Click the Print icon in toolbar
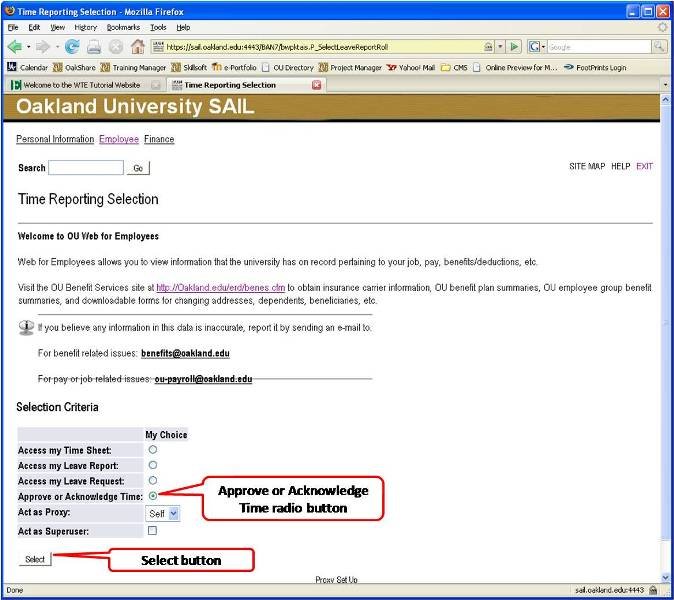This screenshot has height=600, width=674. (x=93, y=47)
